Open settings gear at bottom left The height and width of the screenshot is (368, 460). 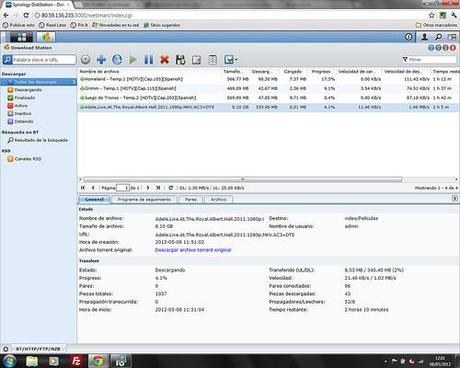click(x=6, y=349)
